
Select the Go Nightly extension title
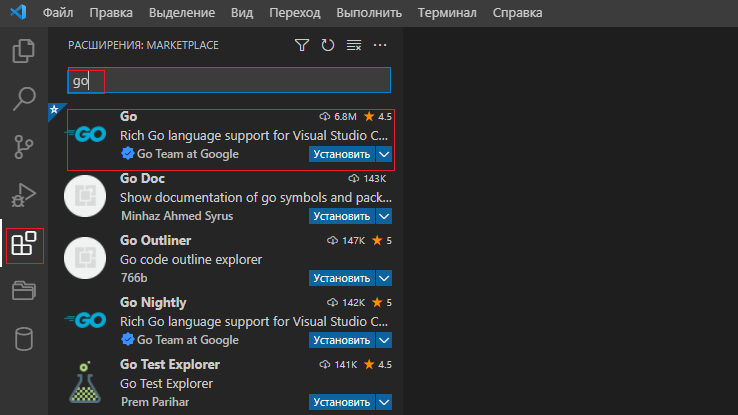pyautogui.click(x=153, y=303)
